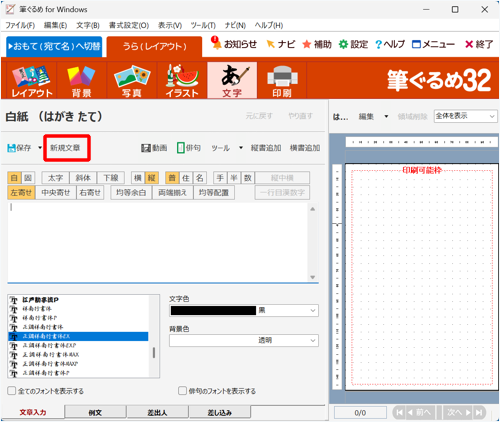
Task: Open the レイアウト icon in ribbon
Action: 32,81
